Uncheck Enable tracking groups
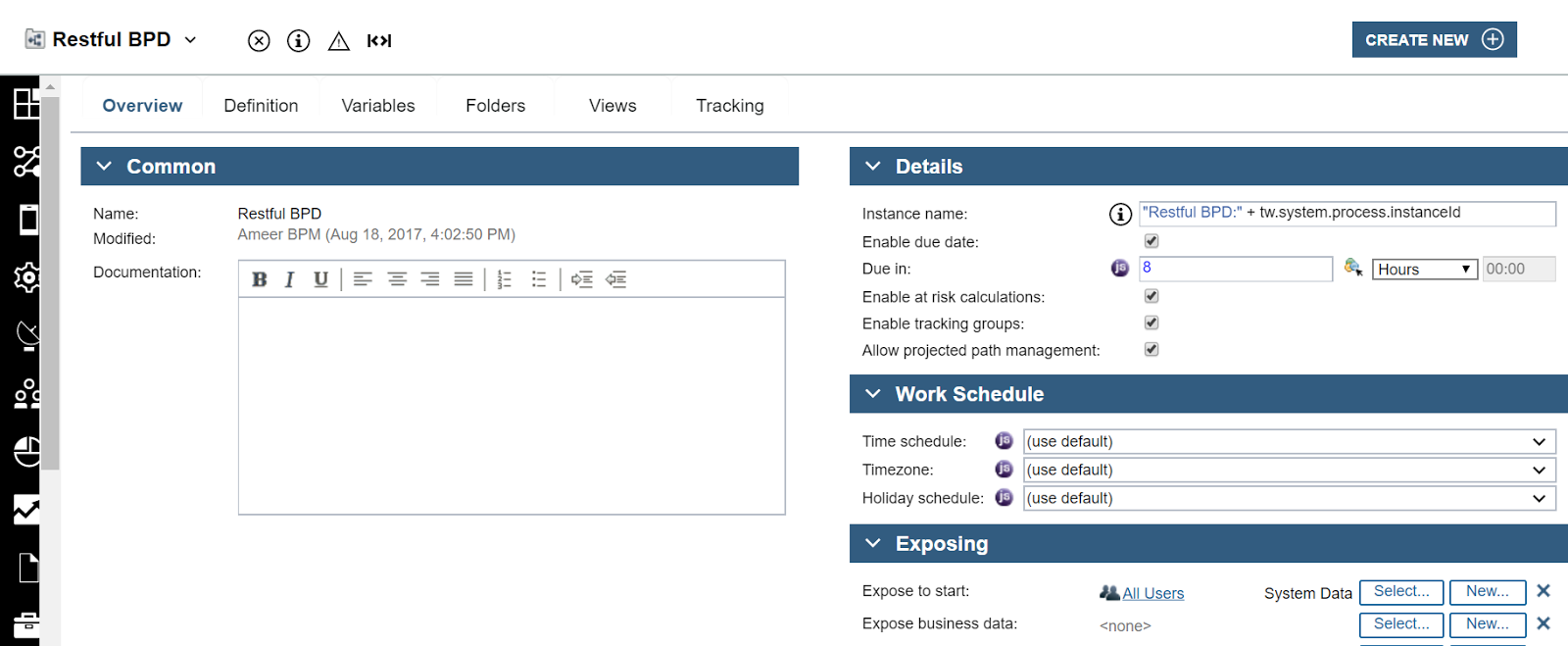Image resolution: width=1568 pixels, height=646 pixels. (x=1151, y=323)
